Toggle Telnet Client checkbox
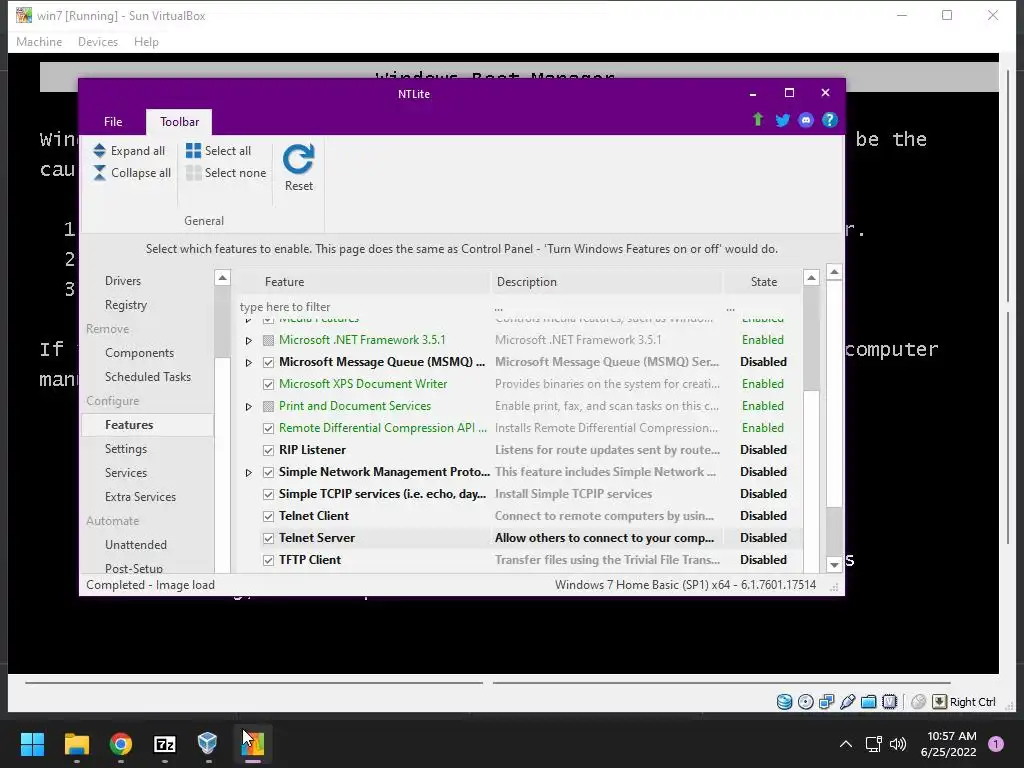Image resolution: width=1024 pixels, height=768 pixels. pyautogui.click(x=268, y=517)
